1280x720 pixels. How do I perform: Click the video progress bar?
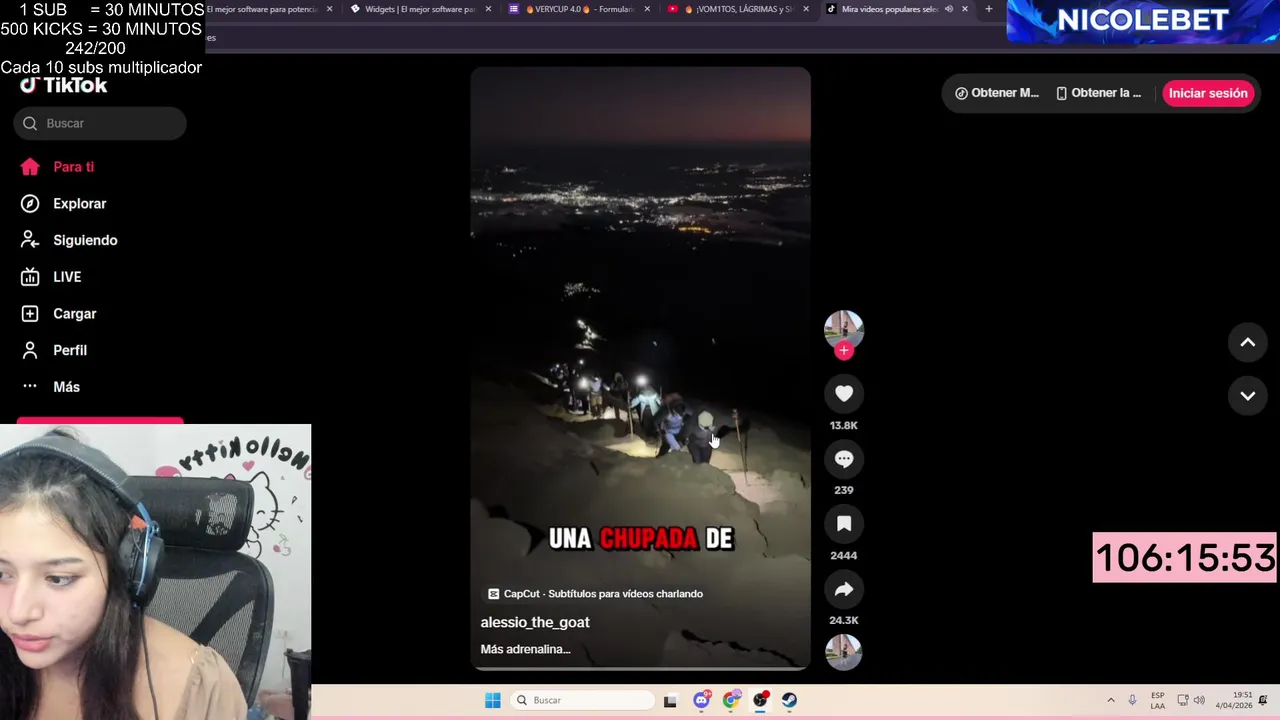(640, 667)
